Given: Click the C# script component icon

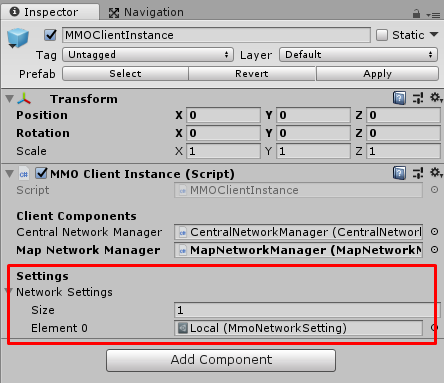Looking at the screenshot, I should (24, 174).
